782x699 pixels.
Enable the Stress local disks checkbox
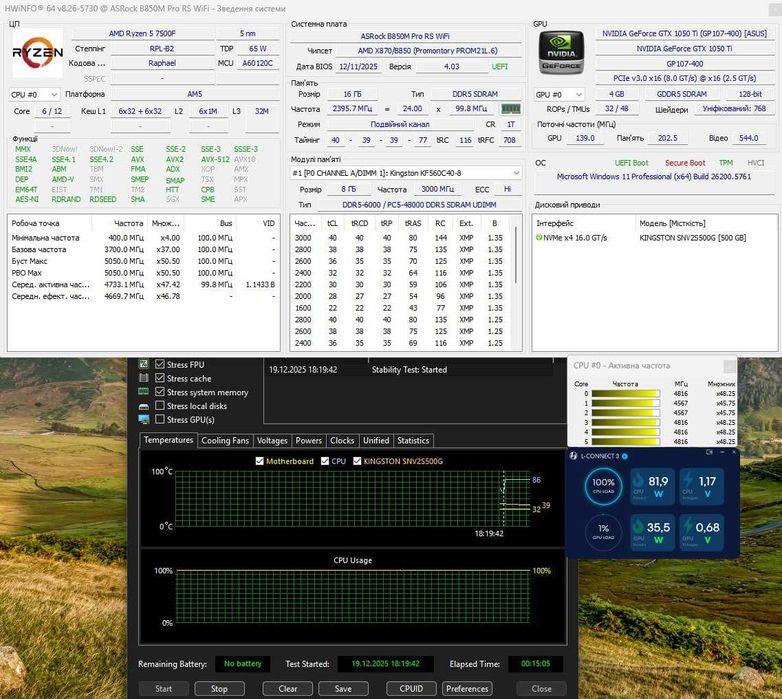(160, 405)
